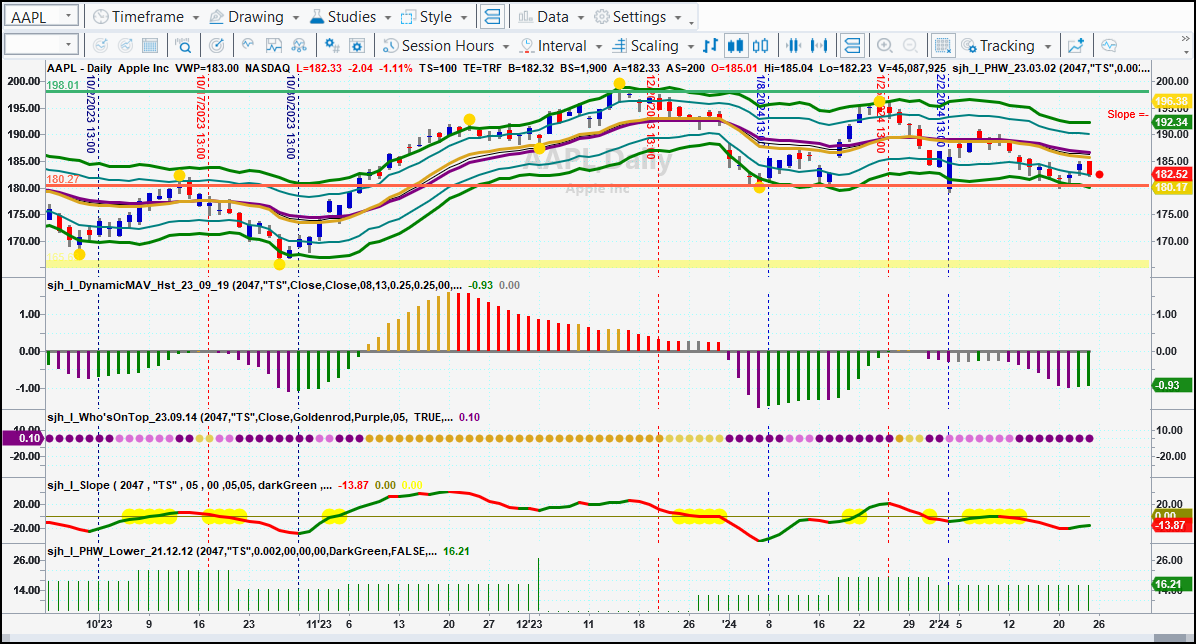The width and height of the screenshot is (1196, 644).
Task: Click the compress bar spacing icon
Action: 794,46
